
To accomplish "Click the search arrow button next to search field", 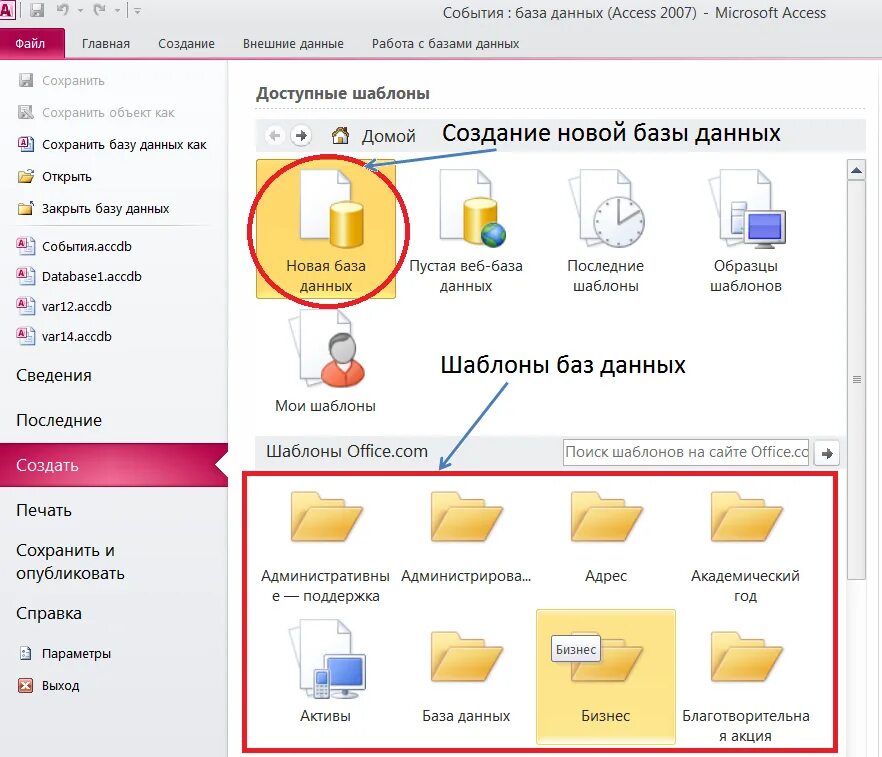I will 827,453.
